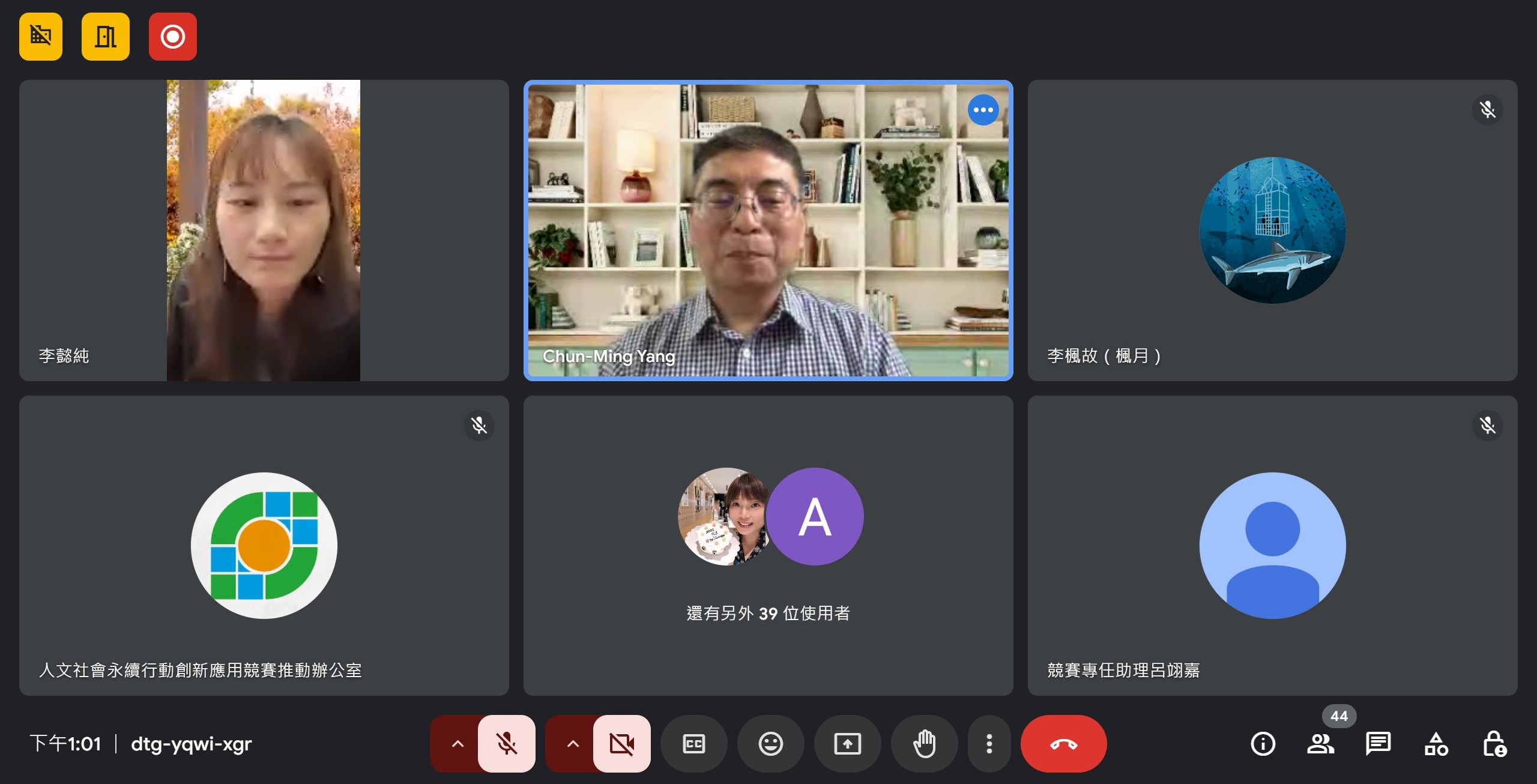Screen dimensions: 1537x784
Task: Leave the call with red hang-up button
Action: coord(1063,744)
